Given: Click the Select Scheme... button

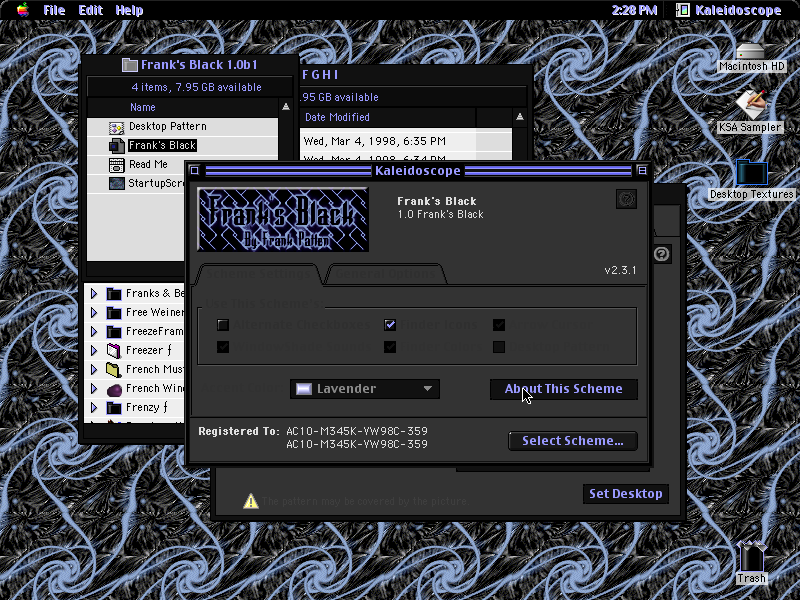Looking at the screenshot, I should coord(573,441).
